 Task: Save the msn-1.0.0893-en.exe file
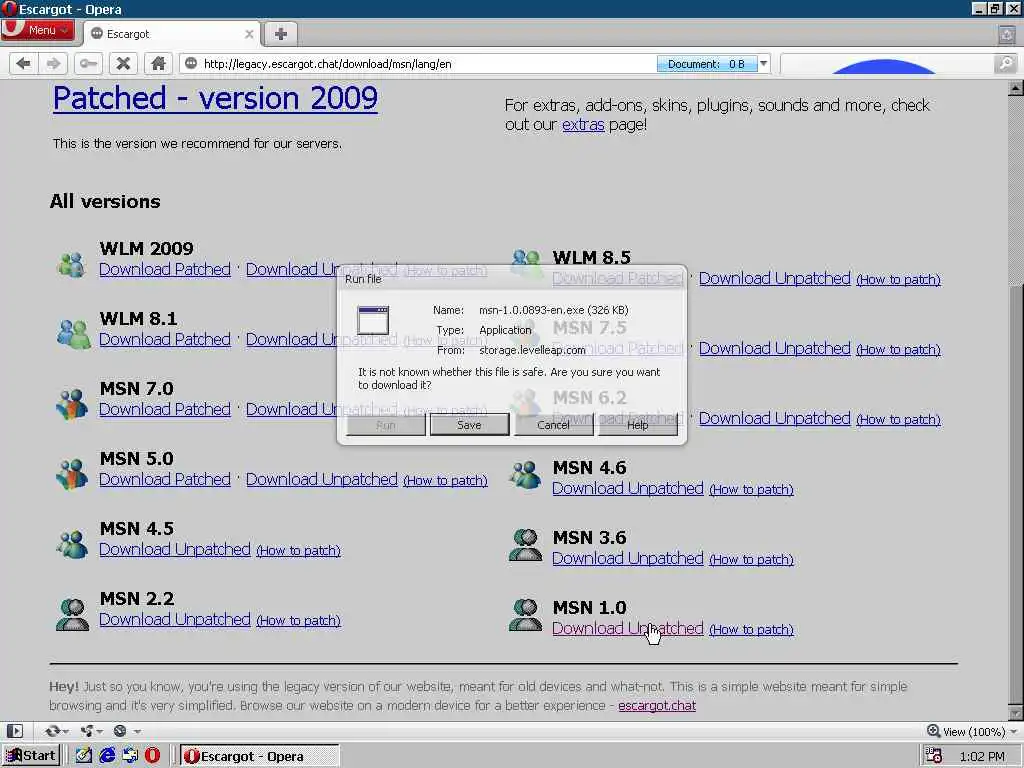click(x=469, y=425)
